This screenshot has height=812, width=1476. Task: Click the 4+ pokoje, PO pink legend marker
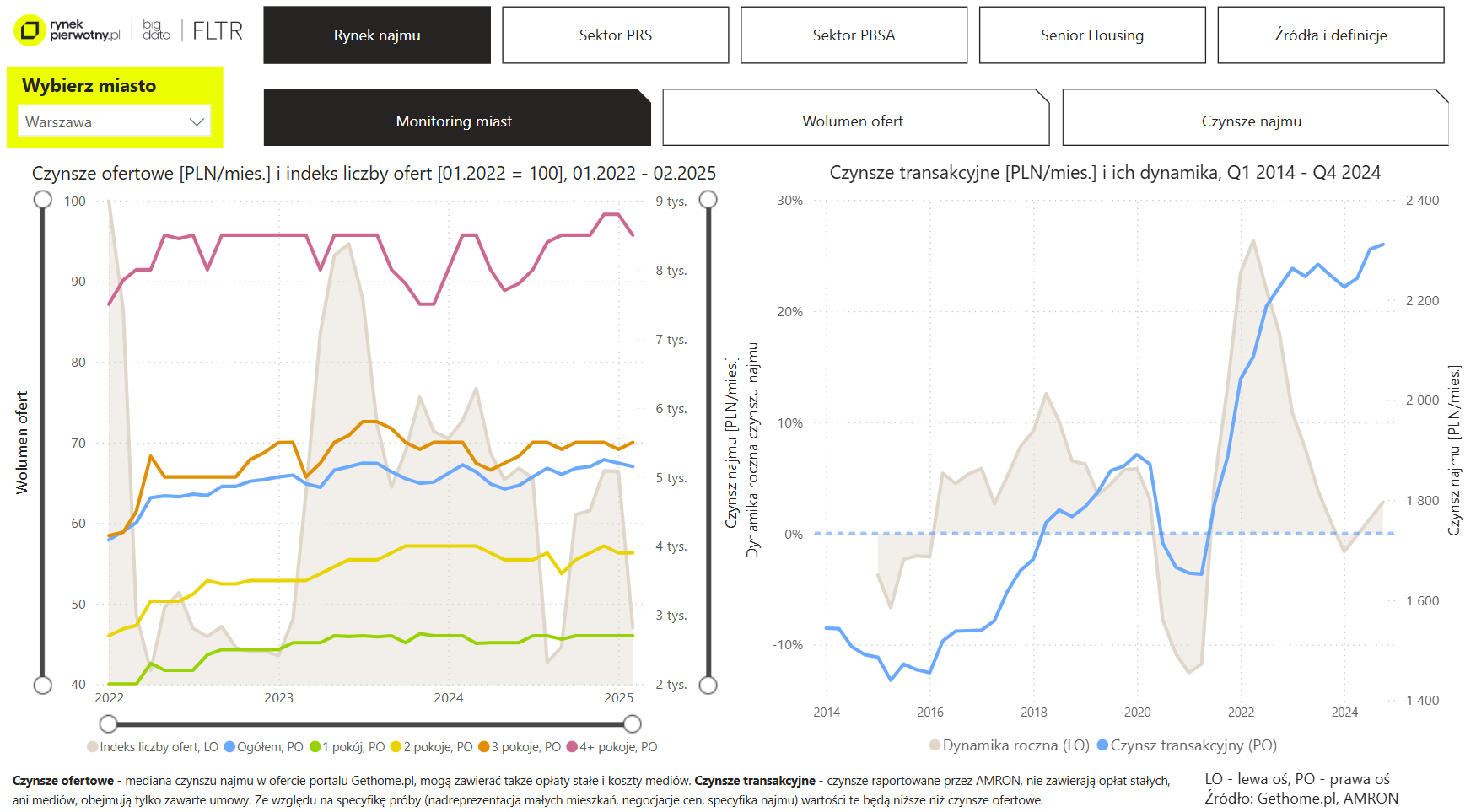tap(572, 747)
